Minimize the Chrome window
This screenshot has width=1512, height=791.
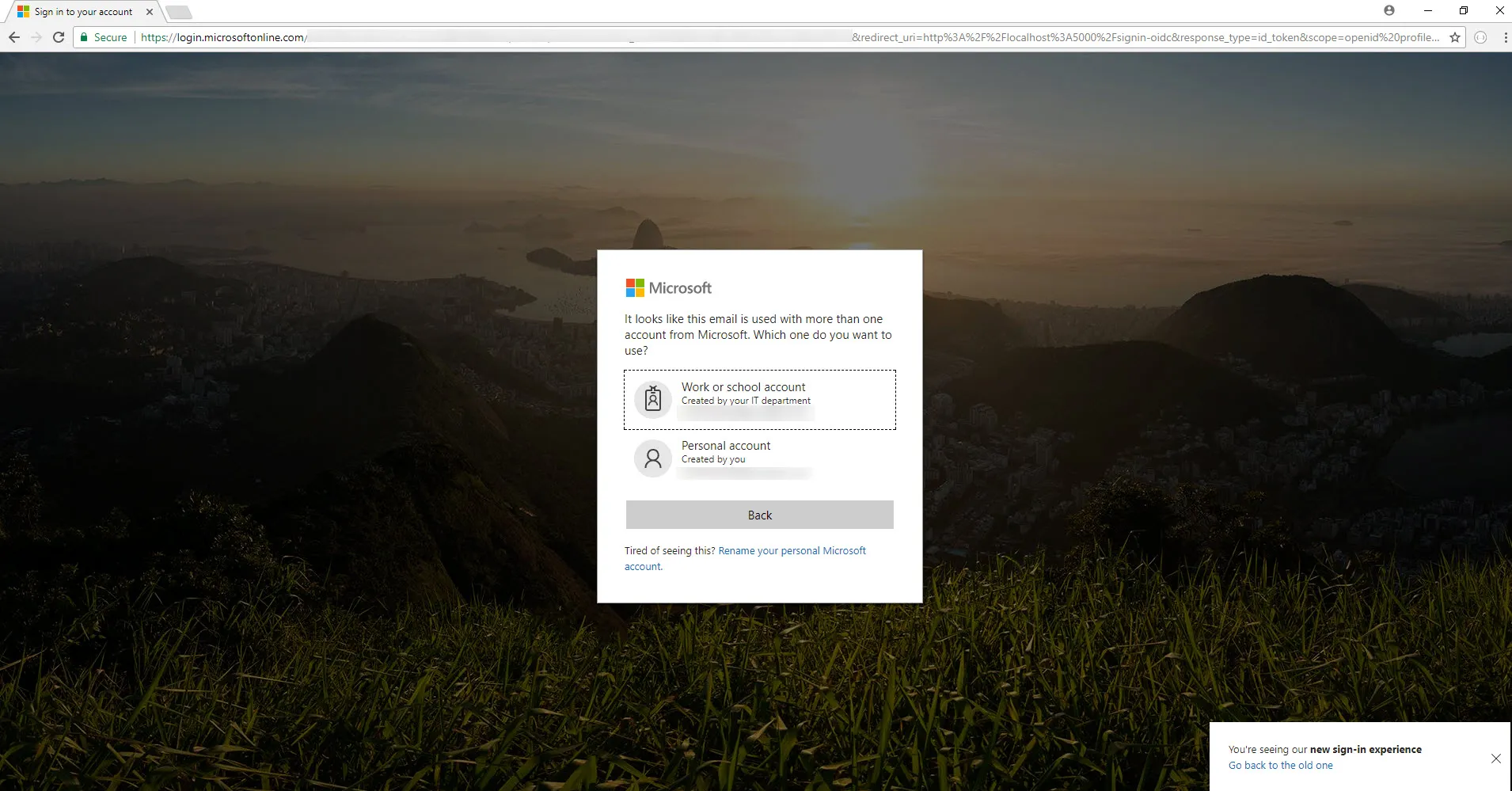pyautogui.click(x=1428, y=10)
